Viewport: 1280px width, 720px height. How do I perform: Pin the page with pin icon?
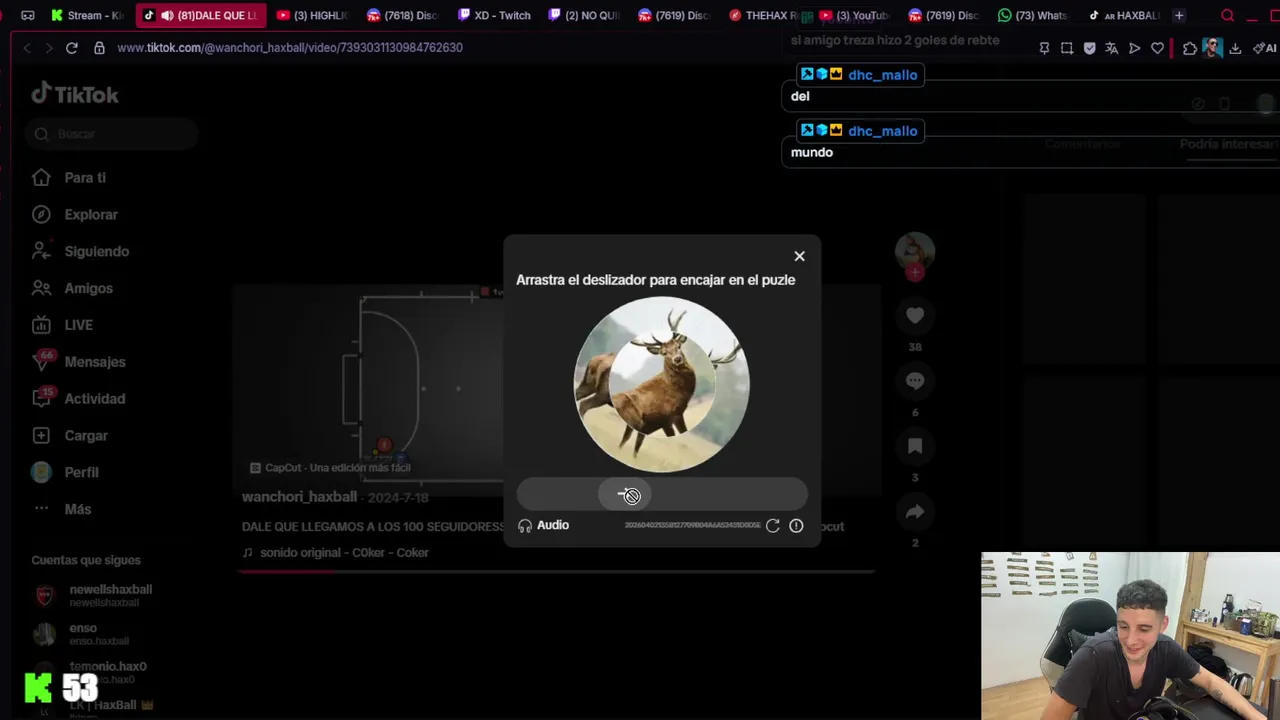[1044, 48]
